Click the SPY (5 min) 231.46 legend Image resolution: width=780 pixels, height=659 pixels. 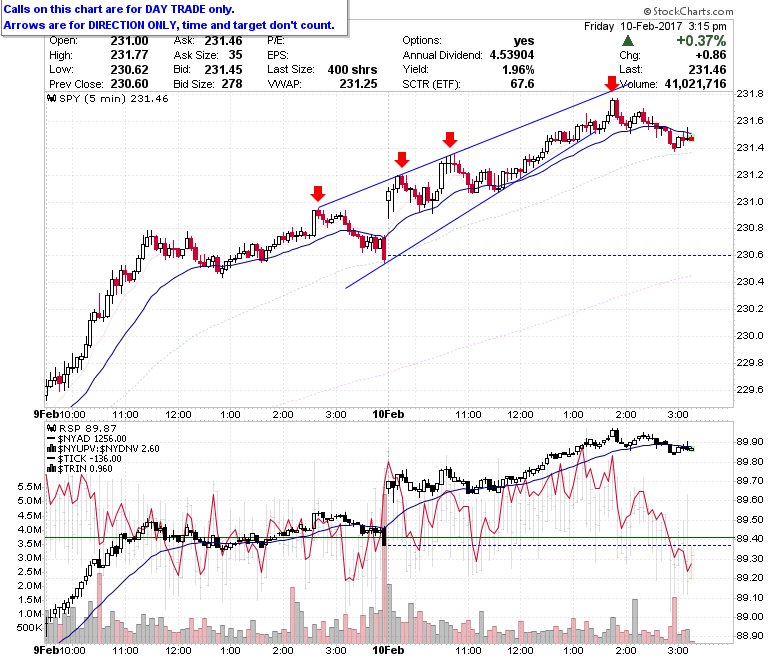pos(108,98)
